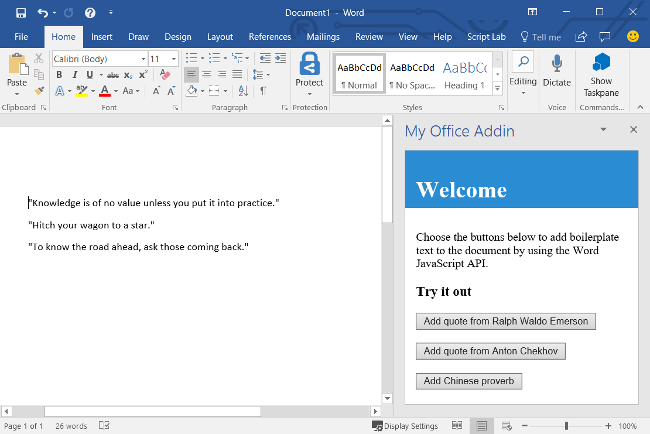Expand the Styles gallery More arrow
The image size is (650, 434).
point(497,88)
